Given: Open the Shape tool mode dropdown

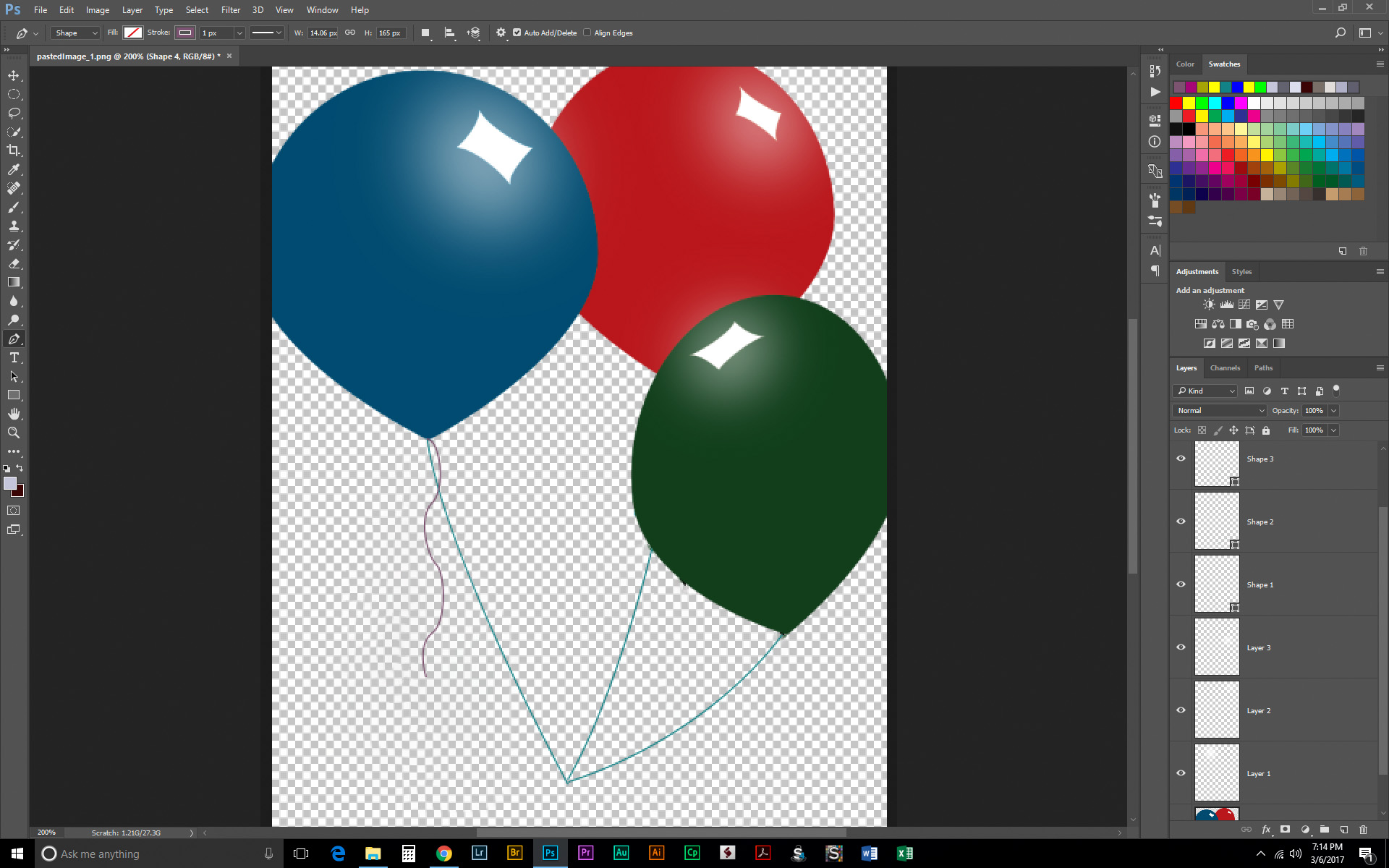Looking at the screenshot, I should [x=75, y=33].
